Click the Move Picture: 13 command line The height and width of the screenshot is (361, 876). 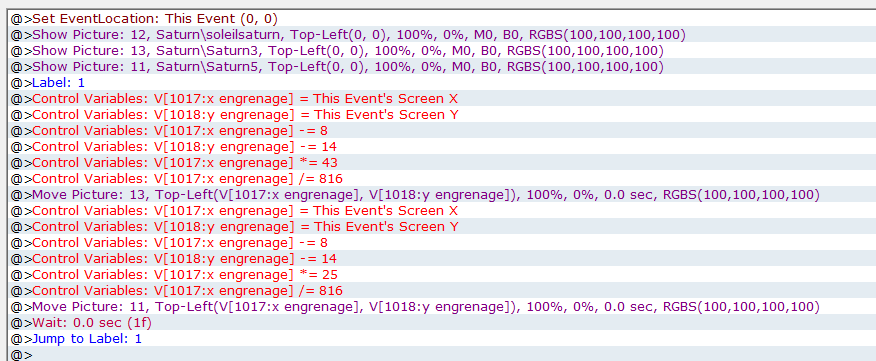(441, 194)
